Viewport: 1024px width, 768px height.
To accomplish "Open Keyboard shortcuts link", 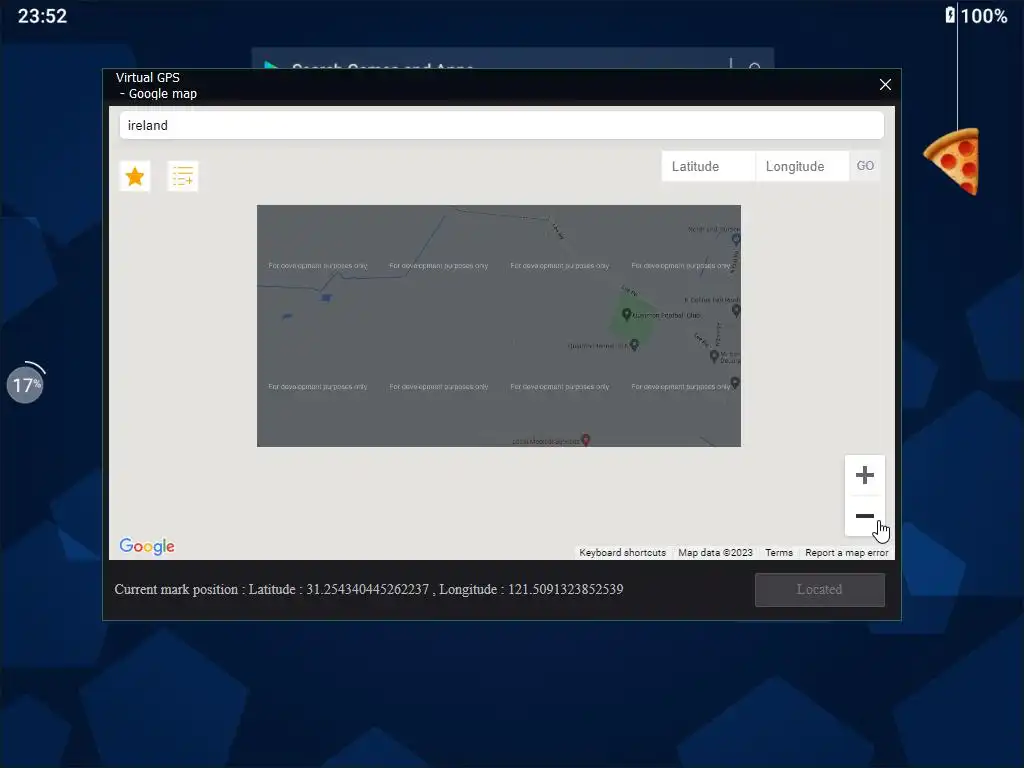I will (x=622, y=552).
